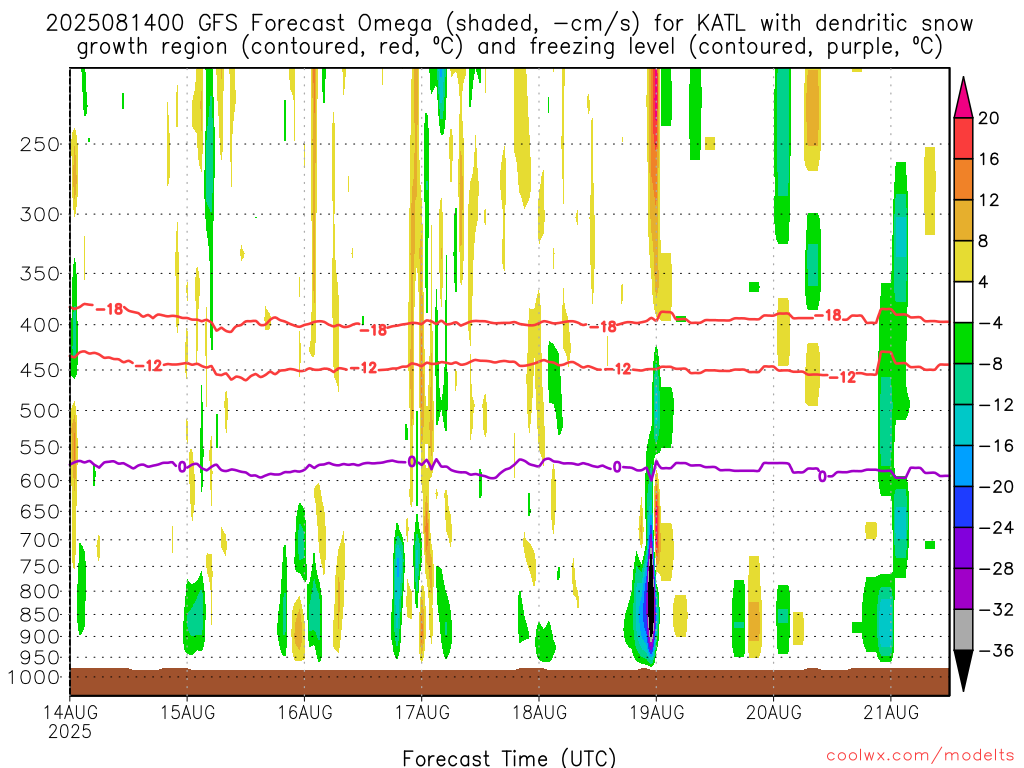The height and width of the screenshot is (768, 1024).
Task: Click the colorbar value -32
Action: [x=996, y=610]
